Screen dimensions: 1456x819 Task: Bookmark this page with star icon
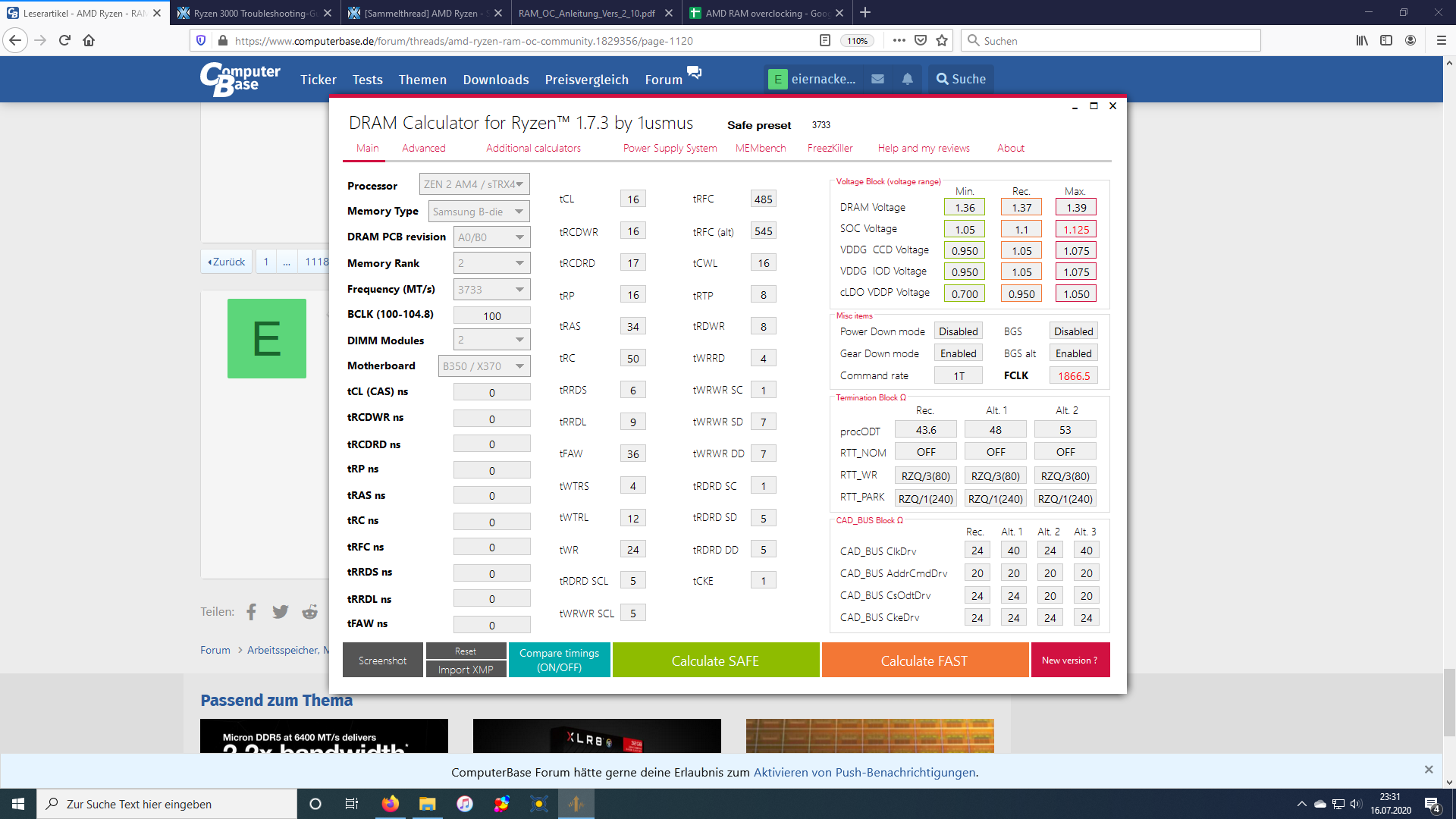(x=942, y=41)
